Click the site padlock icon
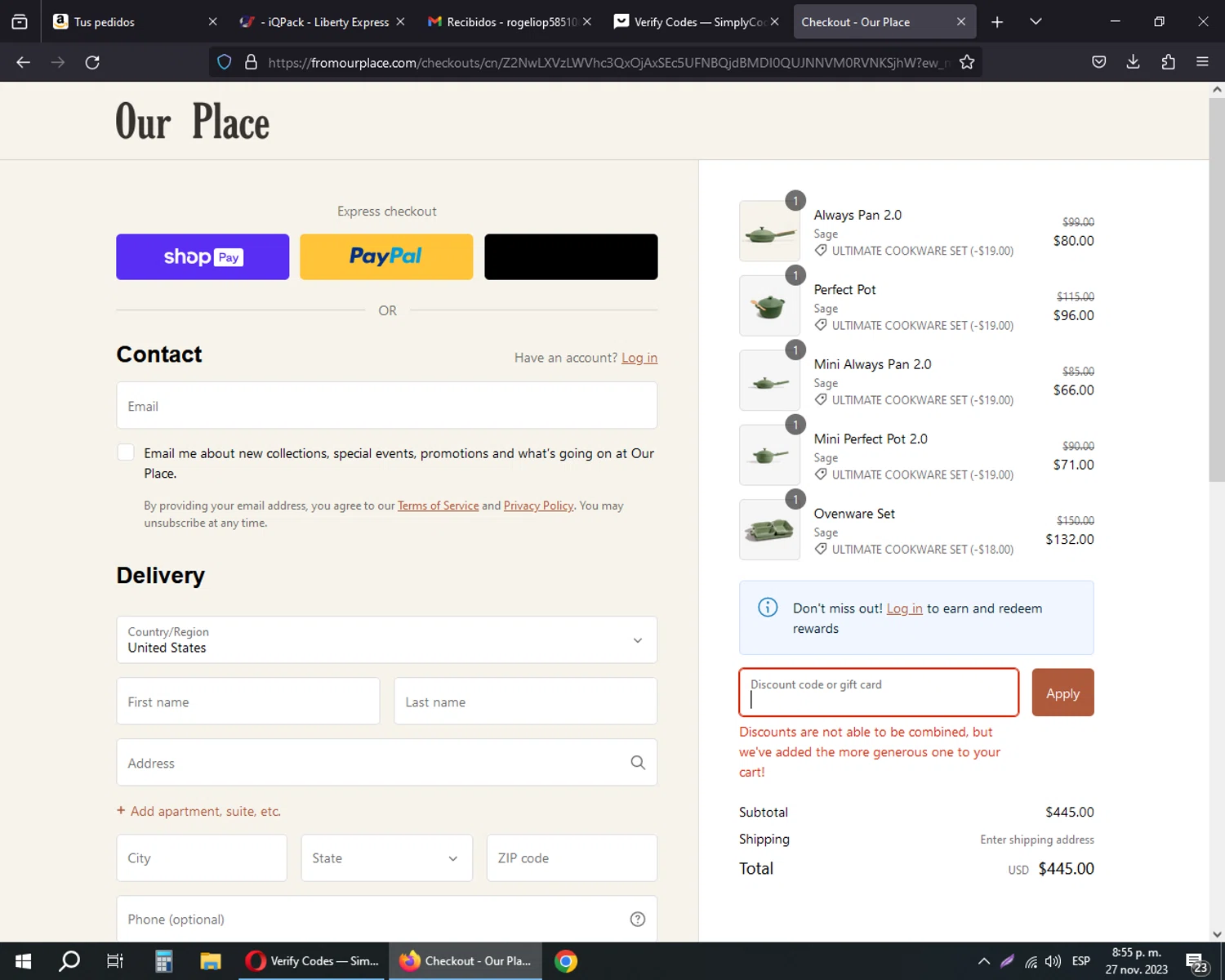Screen dimensions: 1225x980 click(252, 62)
